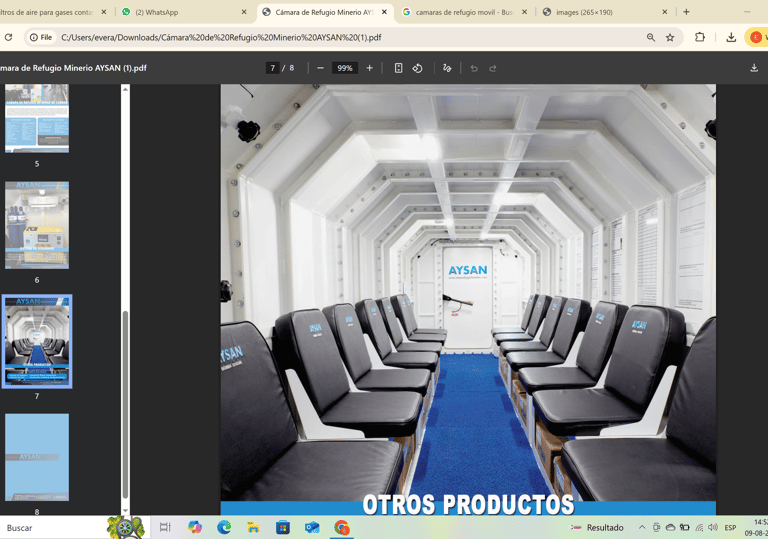Open network Wi-Fi settings in tray
Image resolution: width=768 pixels, height=539 pixels.
point(699,527)
